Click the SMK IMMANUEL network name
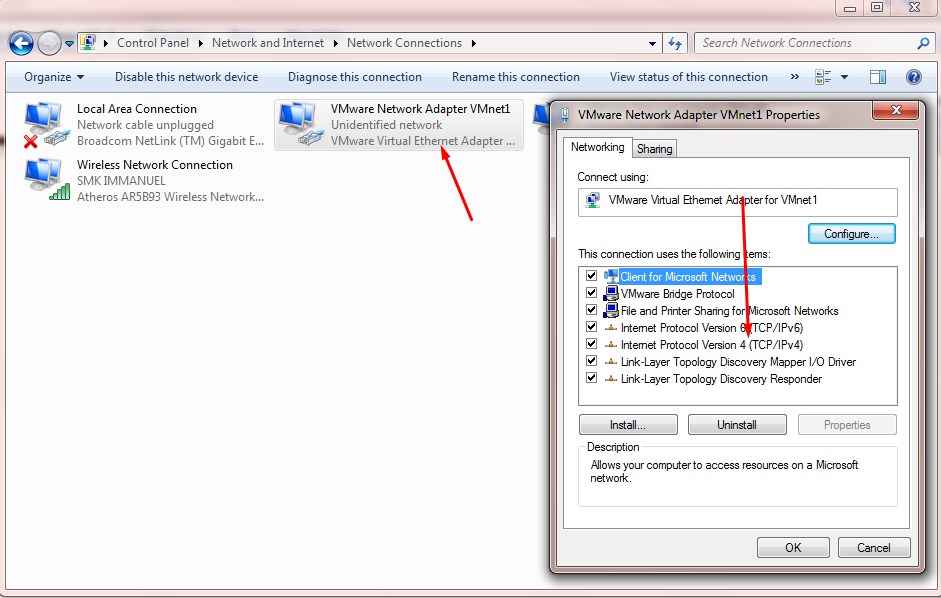 pos(121,181)
